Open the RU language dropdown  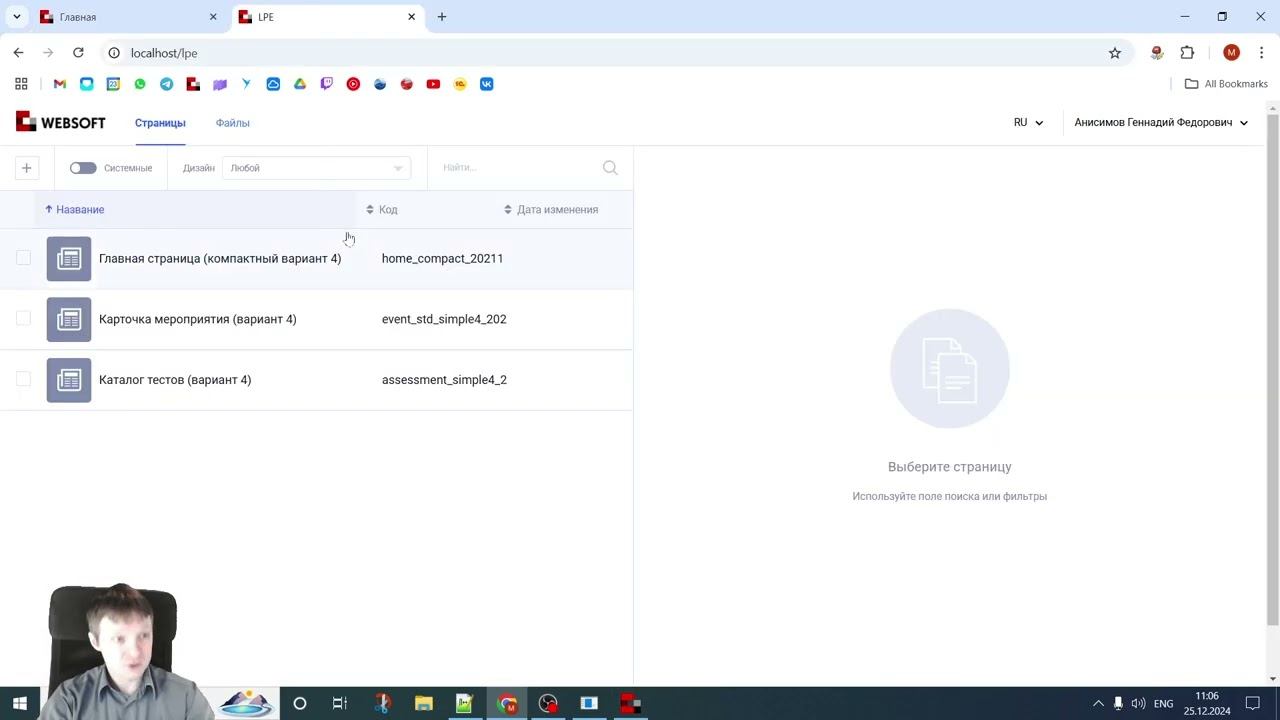(1028, 123)
